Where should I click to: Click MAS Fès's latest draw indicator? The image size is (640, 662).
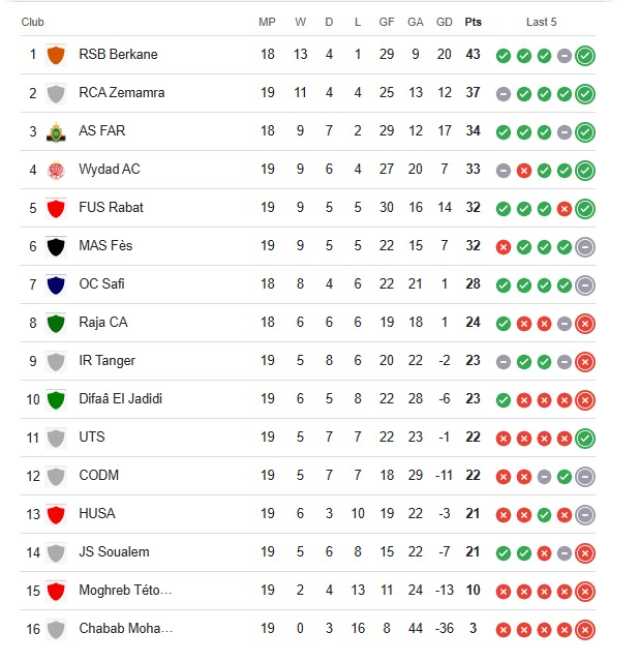585,247
